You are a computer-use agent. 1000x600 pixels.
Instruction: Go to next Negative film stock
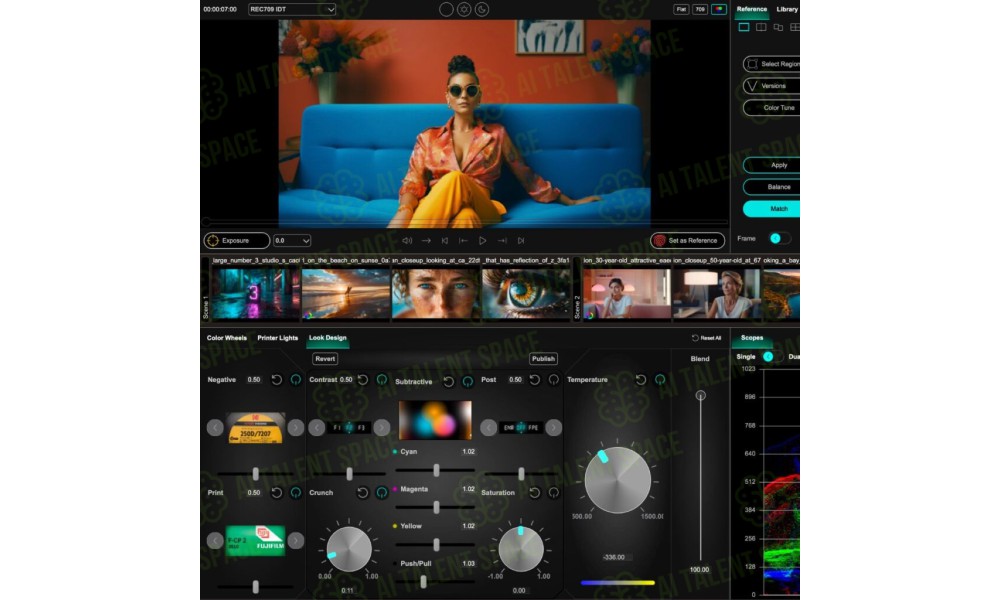[x=295, y=427]
